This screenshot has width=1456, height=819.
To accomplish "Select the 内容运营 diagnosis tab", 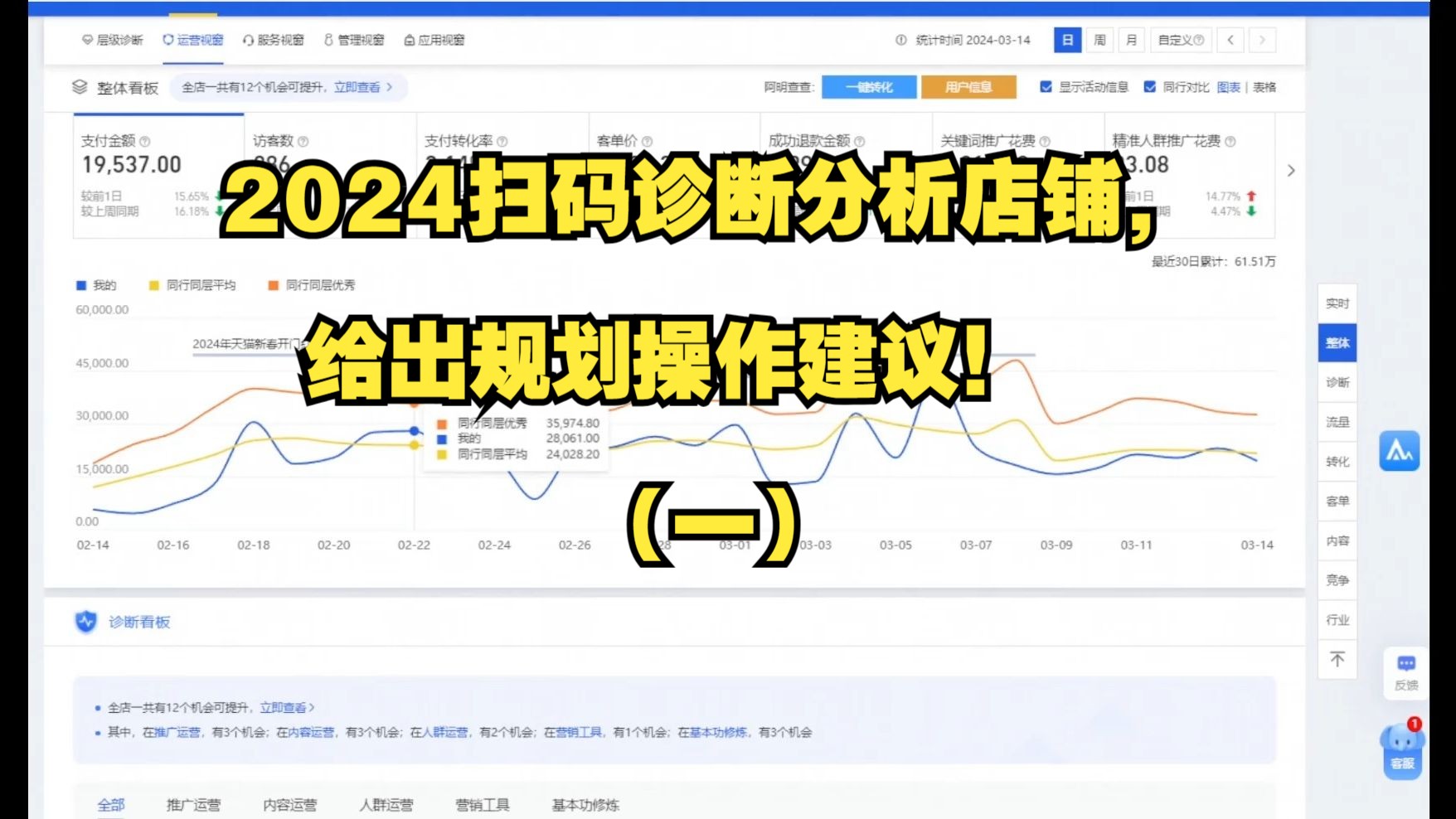I will 290,805.
